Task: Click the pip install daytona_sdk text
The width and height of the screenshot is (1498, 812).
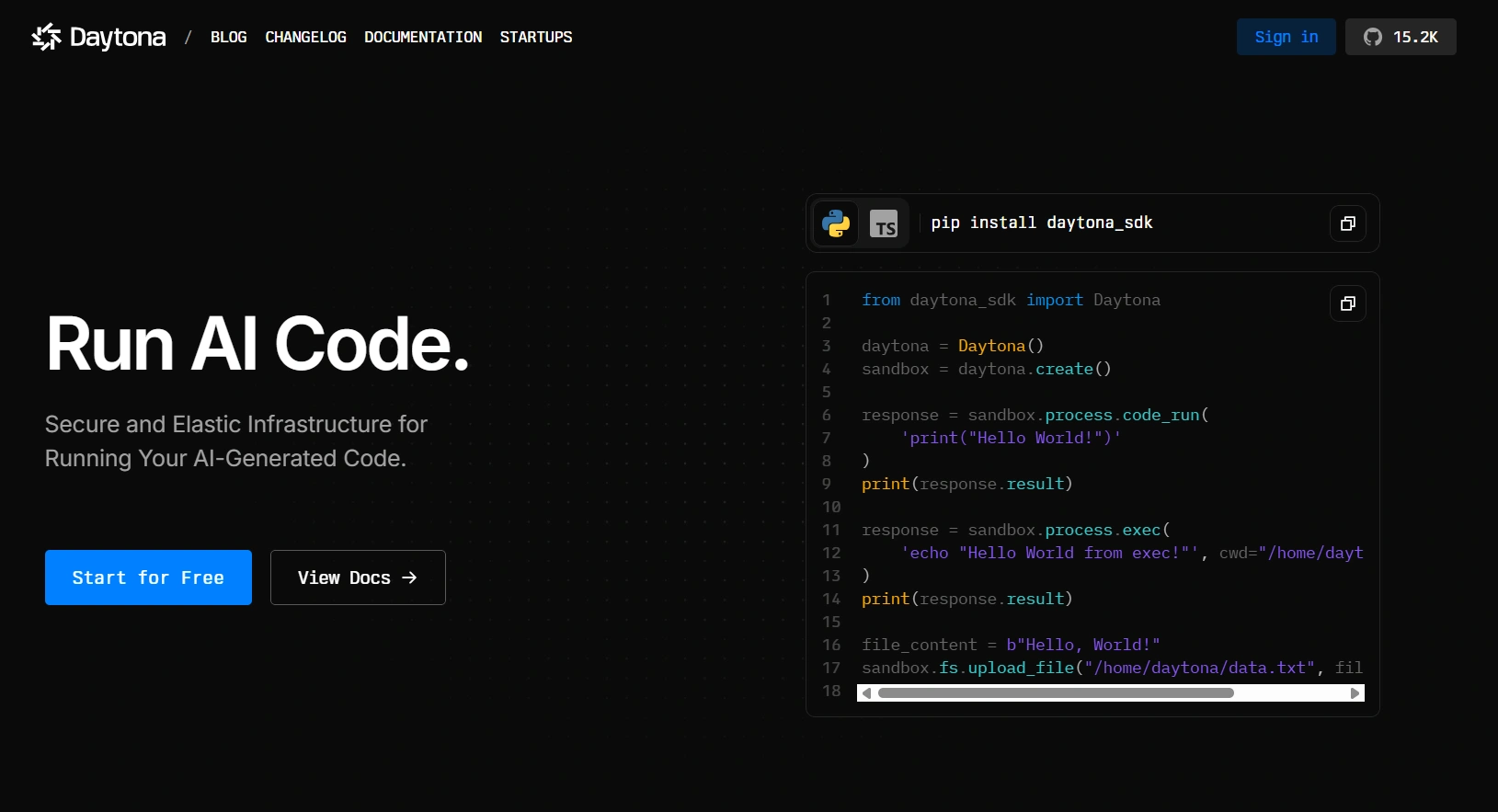Action: (x=1041, y=223)
